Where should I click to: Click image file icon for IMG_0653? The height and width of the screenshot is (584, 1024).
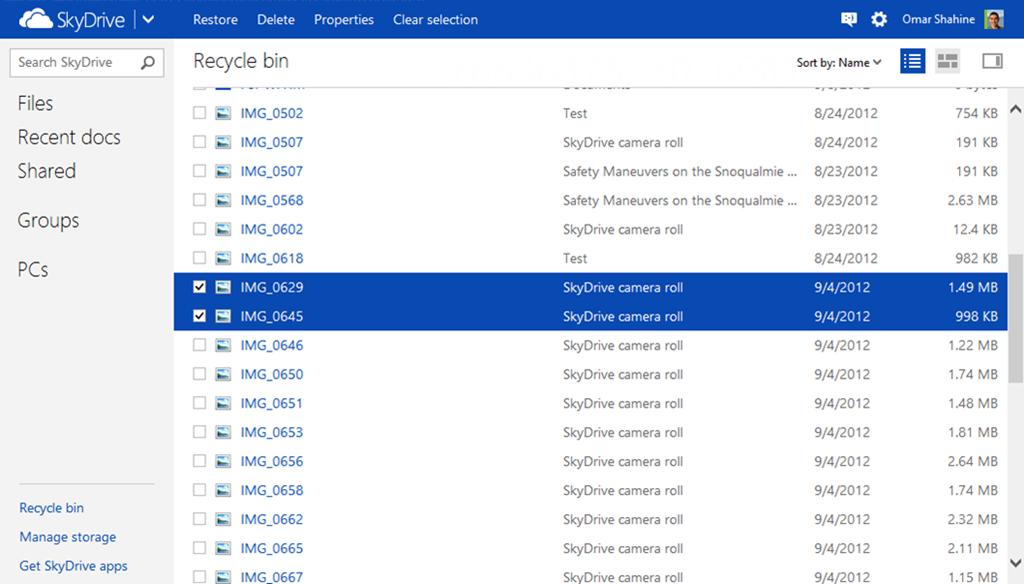coord(223,432)
